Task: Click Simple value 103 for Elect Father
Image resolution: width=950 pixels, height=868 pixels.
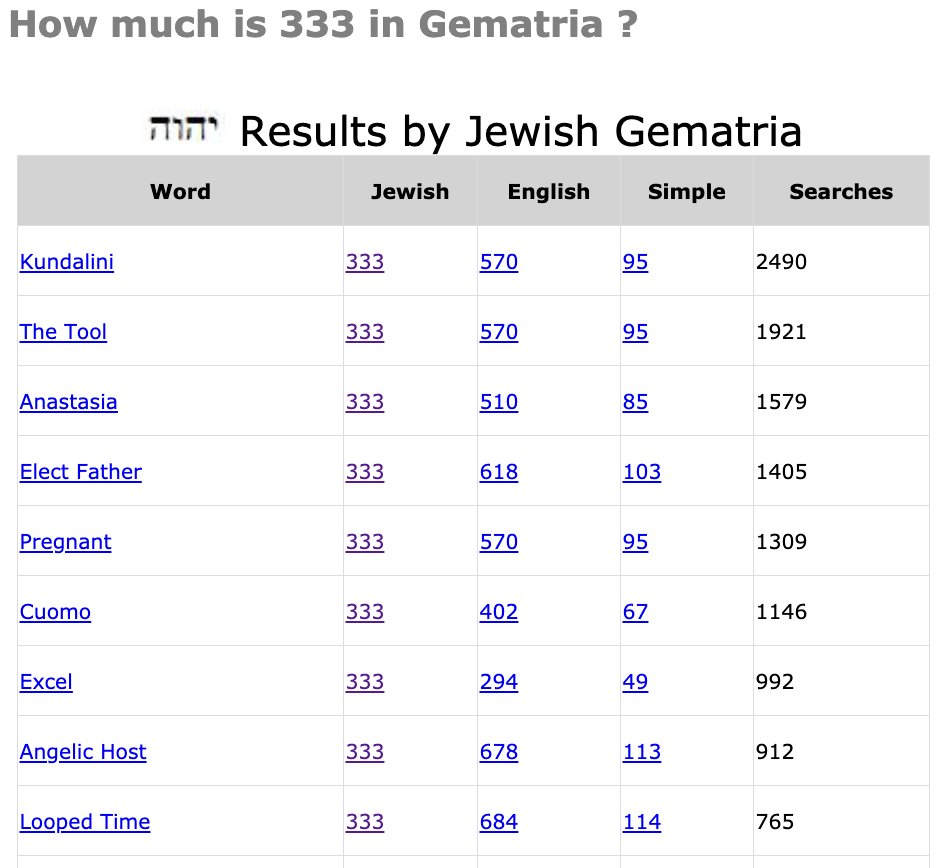Action: coord(642,472)
